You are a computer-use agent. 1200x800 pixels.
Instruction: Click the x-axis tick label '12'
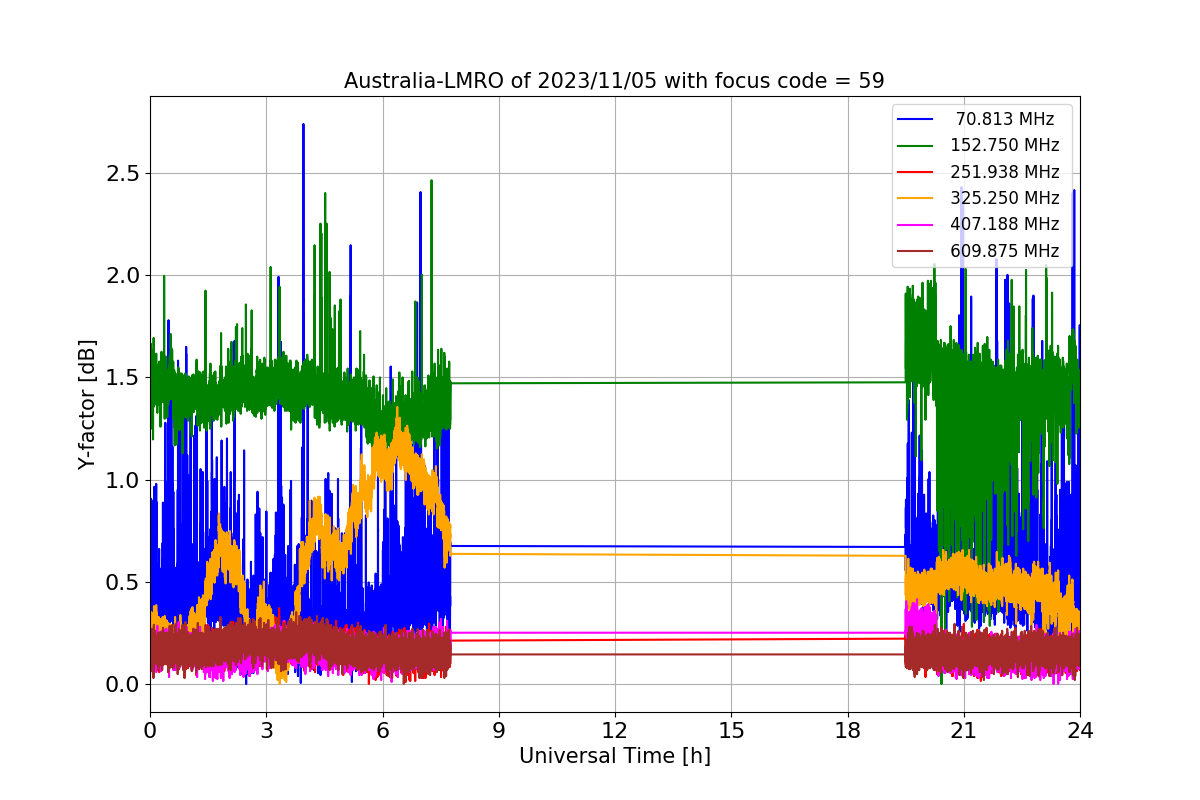click(615, 730)
